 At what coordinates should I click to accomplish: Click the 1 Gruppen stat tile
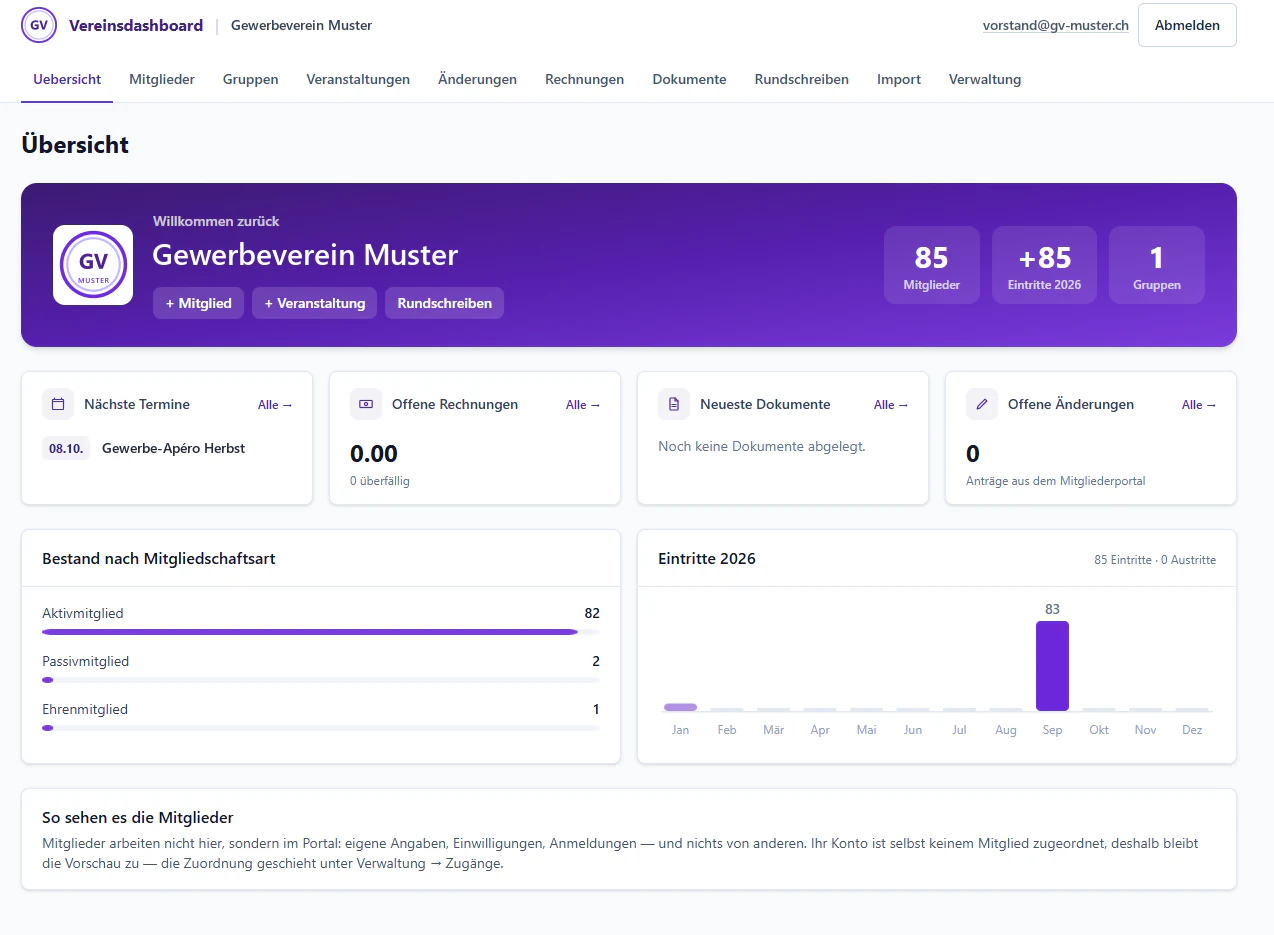[1157, 265]
